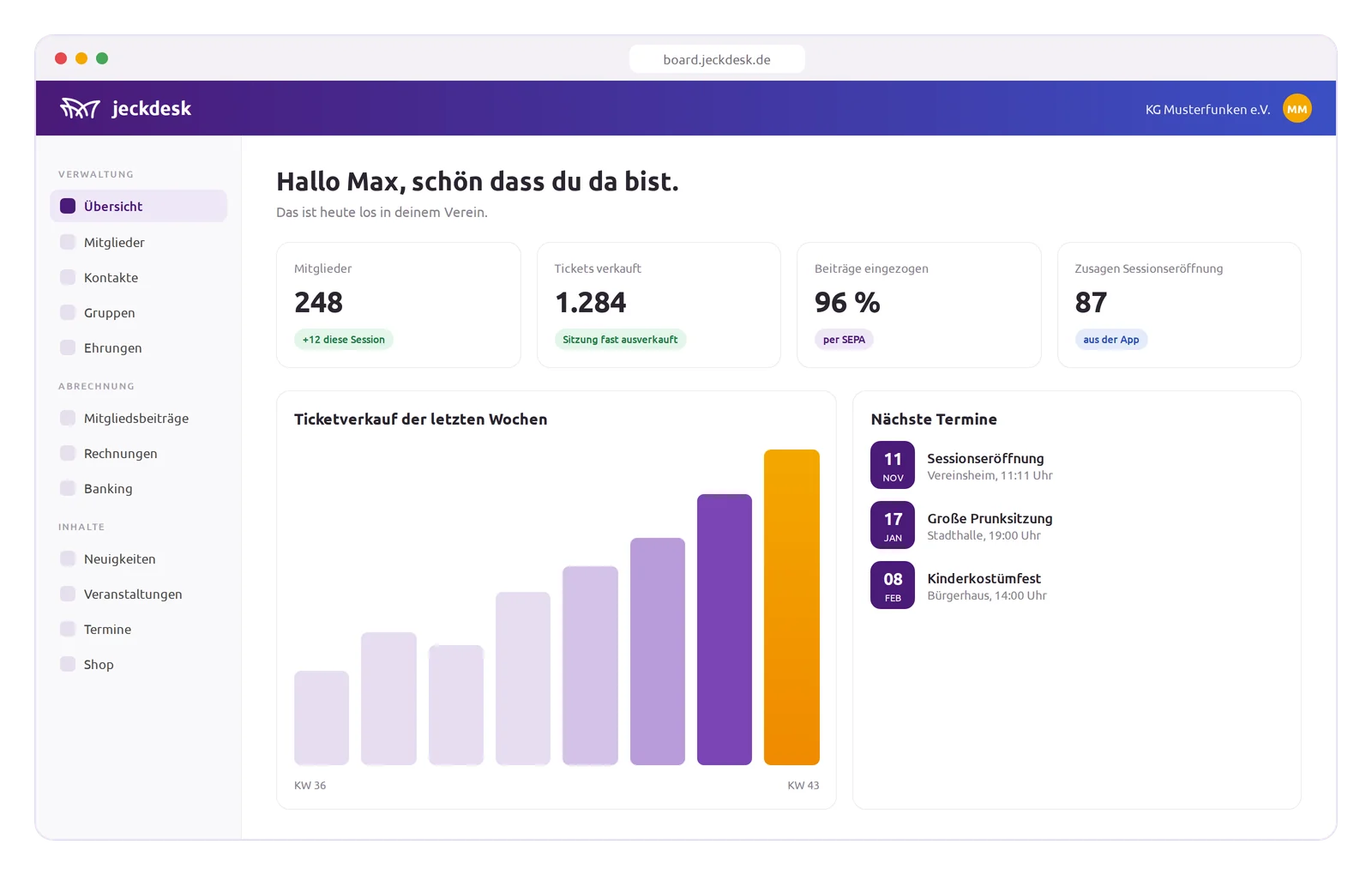Open the MM user avatar

coord(1297,108)
